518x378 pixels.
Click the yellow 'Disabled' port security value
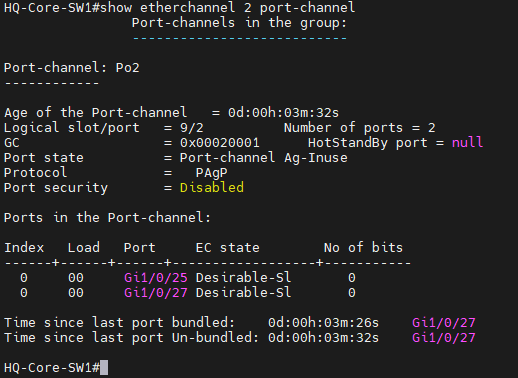click(x=212, y=188)
